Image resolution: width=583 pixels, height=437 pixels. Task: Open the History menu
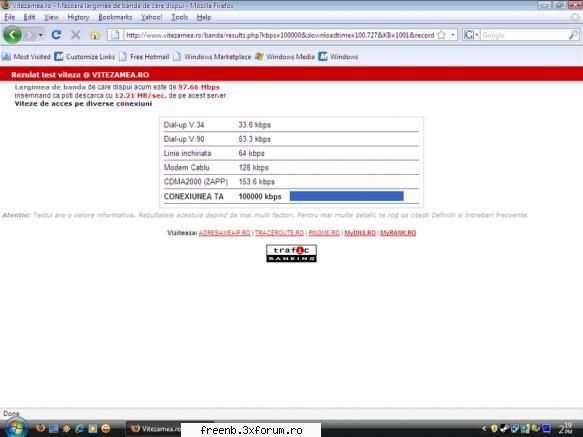pyautogui.click(x=78, y=17)
